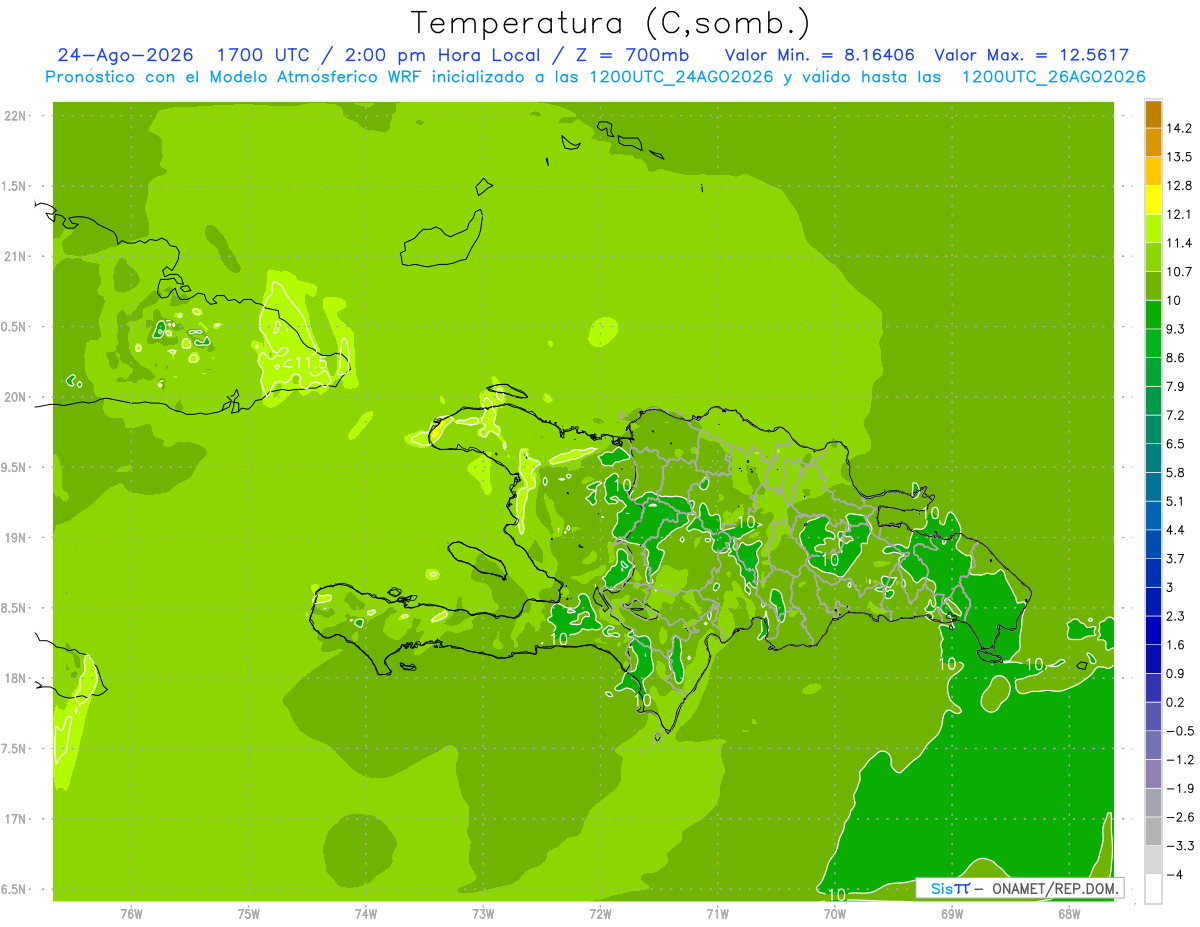1200x927 pixels.
Task: Click the '9.3' legend value
Action: coord(1176,329)
